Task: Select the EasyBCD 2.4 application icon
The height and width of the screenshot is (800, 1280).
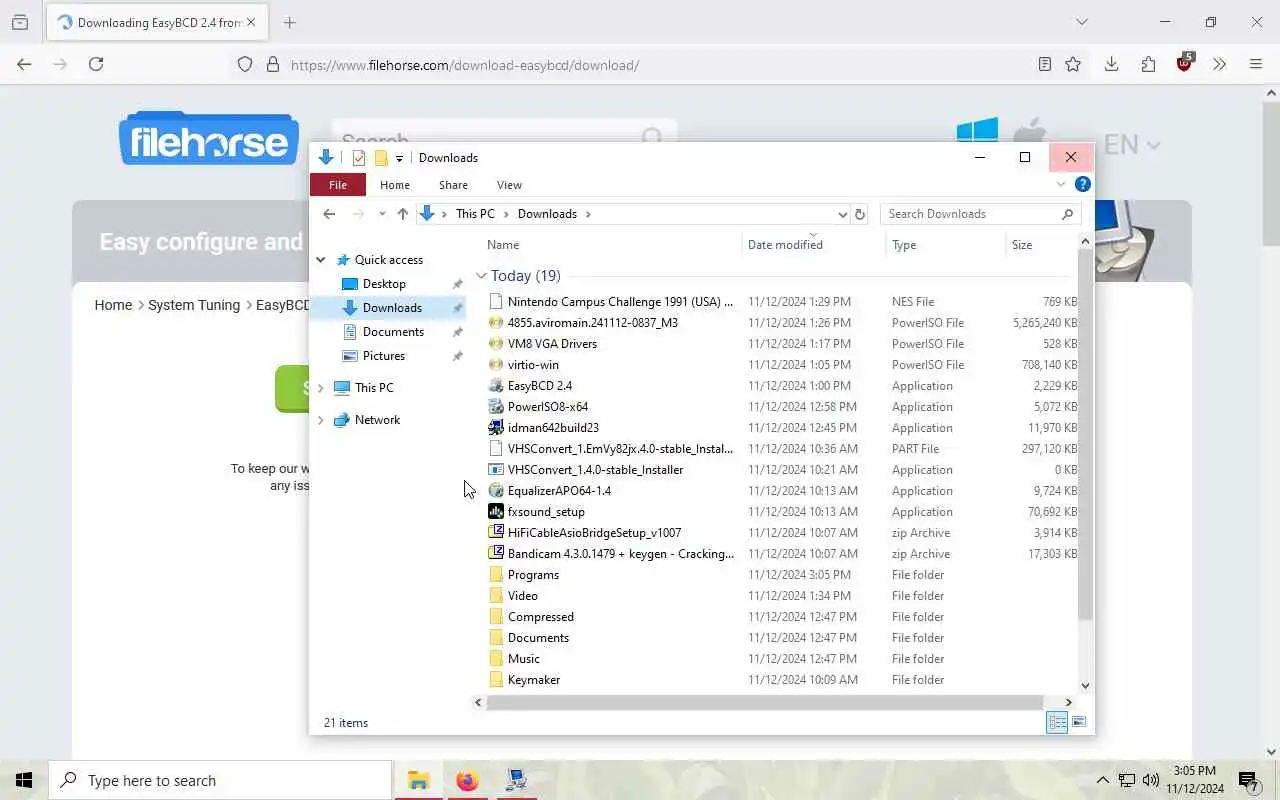Action: (x=496, y=386)
